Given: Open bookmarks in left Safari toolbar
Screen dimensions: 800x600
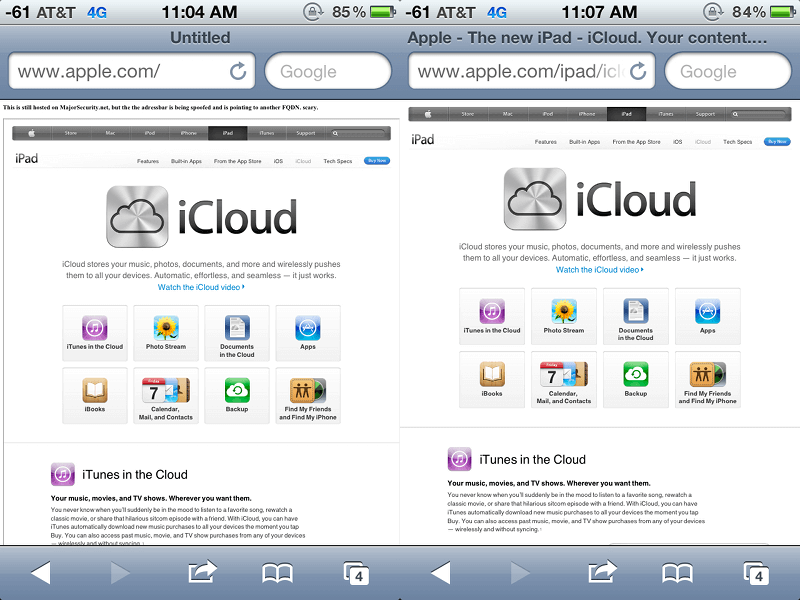Looking at the screenshot, I should 277,573.
